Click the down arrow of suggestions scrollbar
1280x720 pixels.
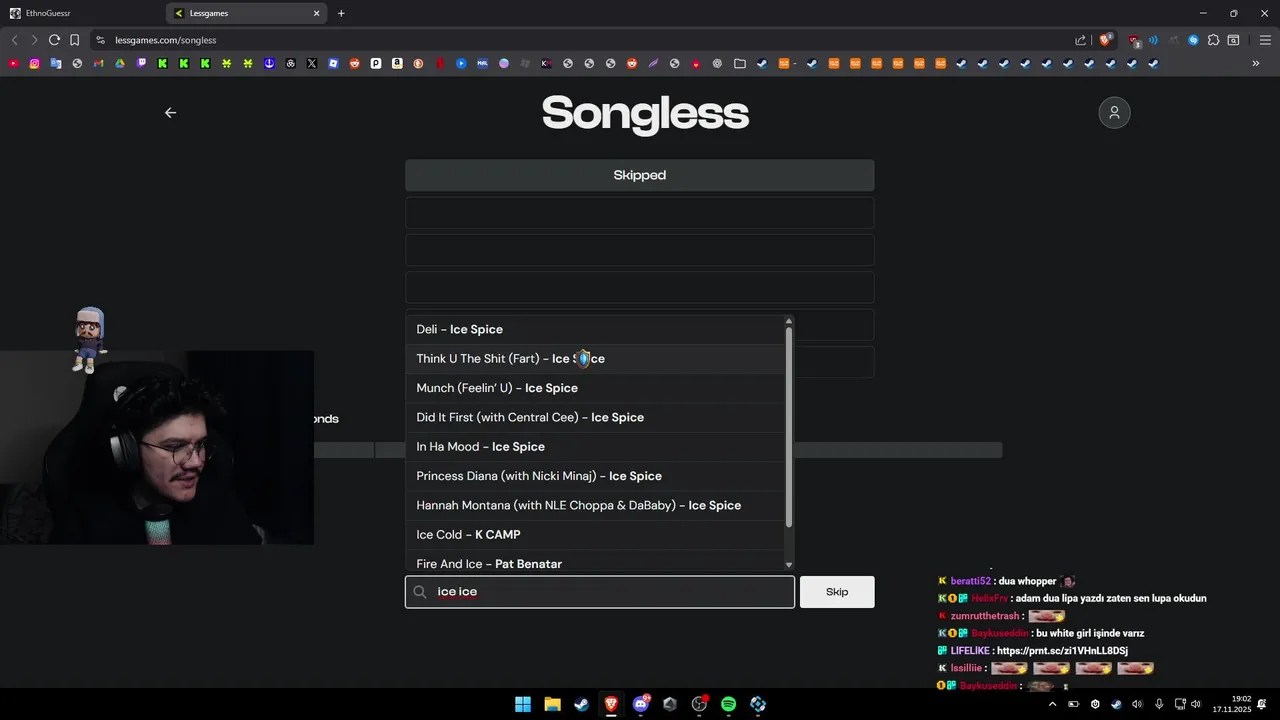pyautogui.click(x=789, y=565)
